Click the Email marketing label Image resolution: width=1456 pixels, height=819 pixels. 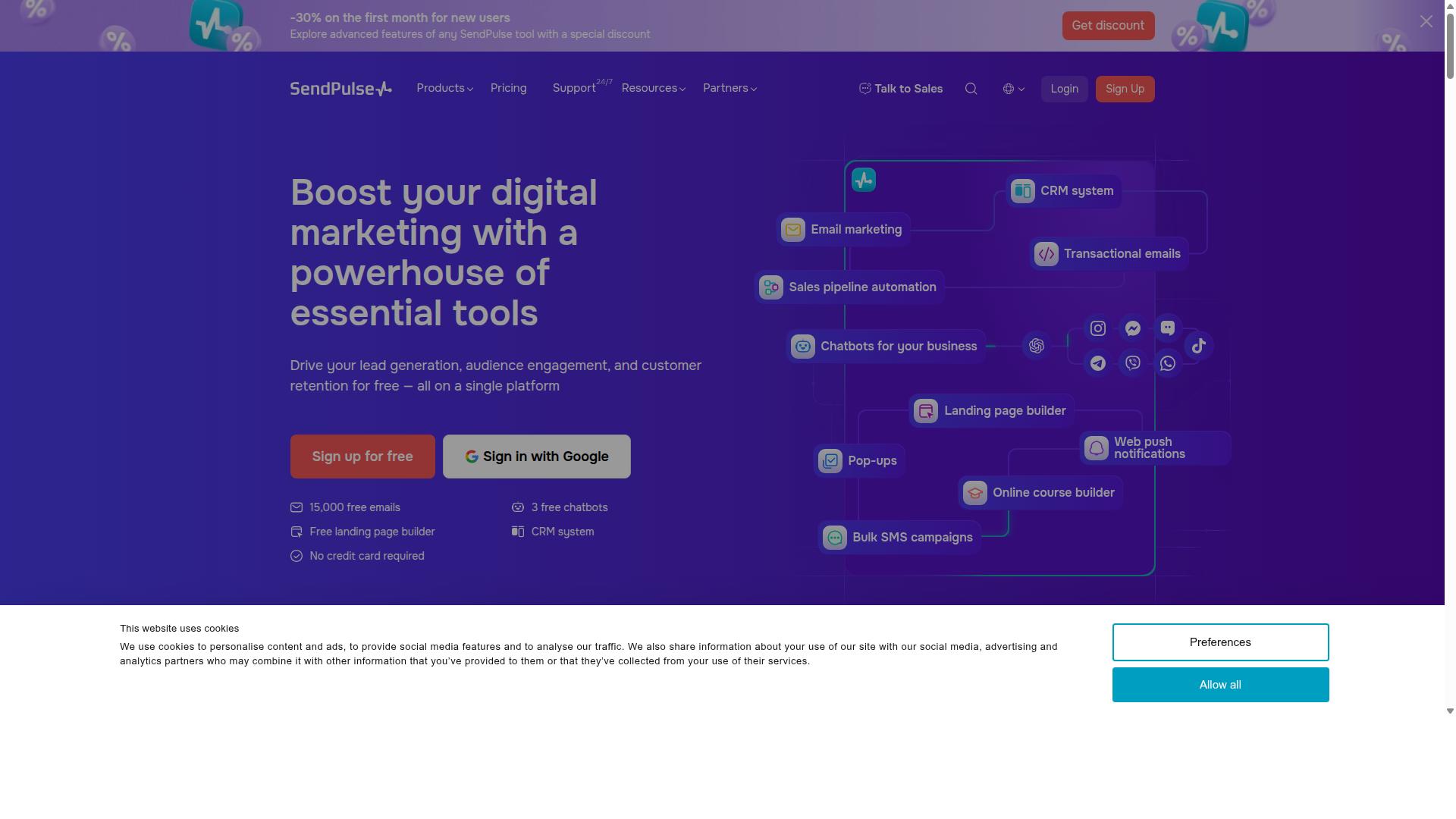click(x=856, y=230)
